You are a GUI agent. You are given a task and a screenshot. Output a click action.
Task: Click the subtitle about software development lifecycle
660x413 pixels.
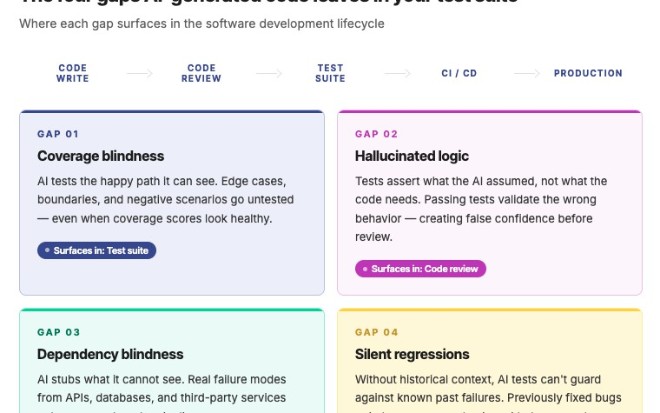pyautogui.click(x=202, y=24)
